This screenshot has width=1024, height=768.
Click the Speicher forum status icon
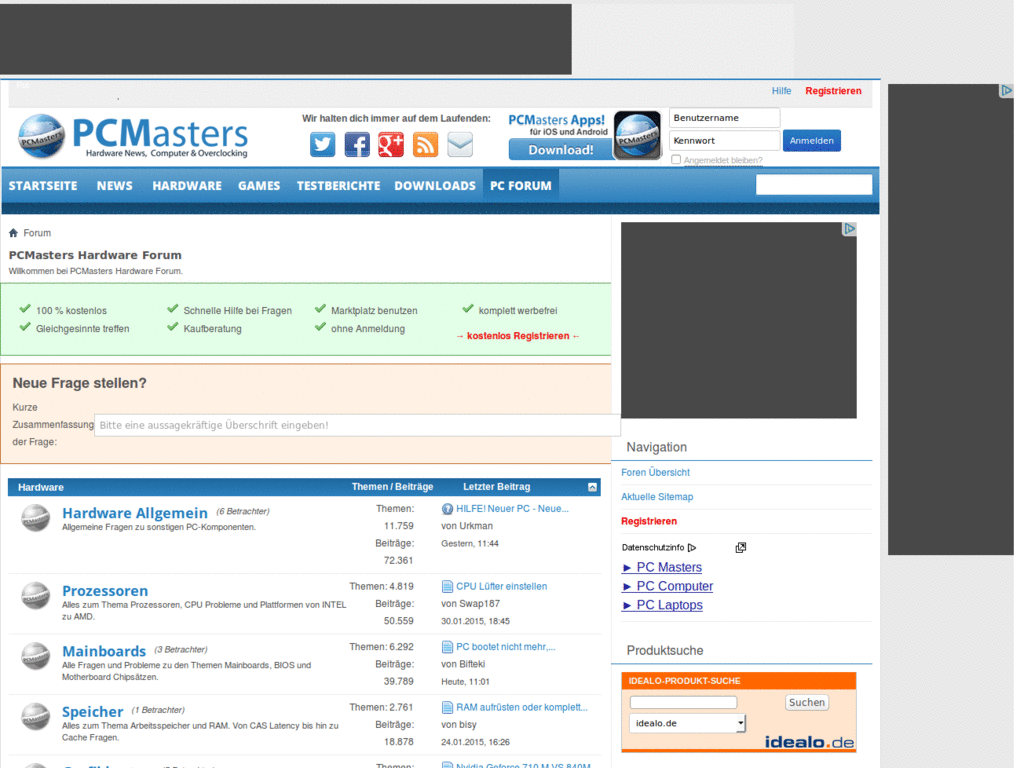[x=35, y=716]
